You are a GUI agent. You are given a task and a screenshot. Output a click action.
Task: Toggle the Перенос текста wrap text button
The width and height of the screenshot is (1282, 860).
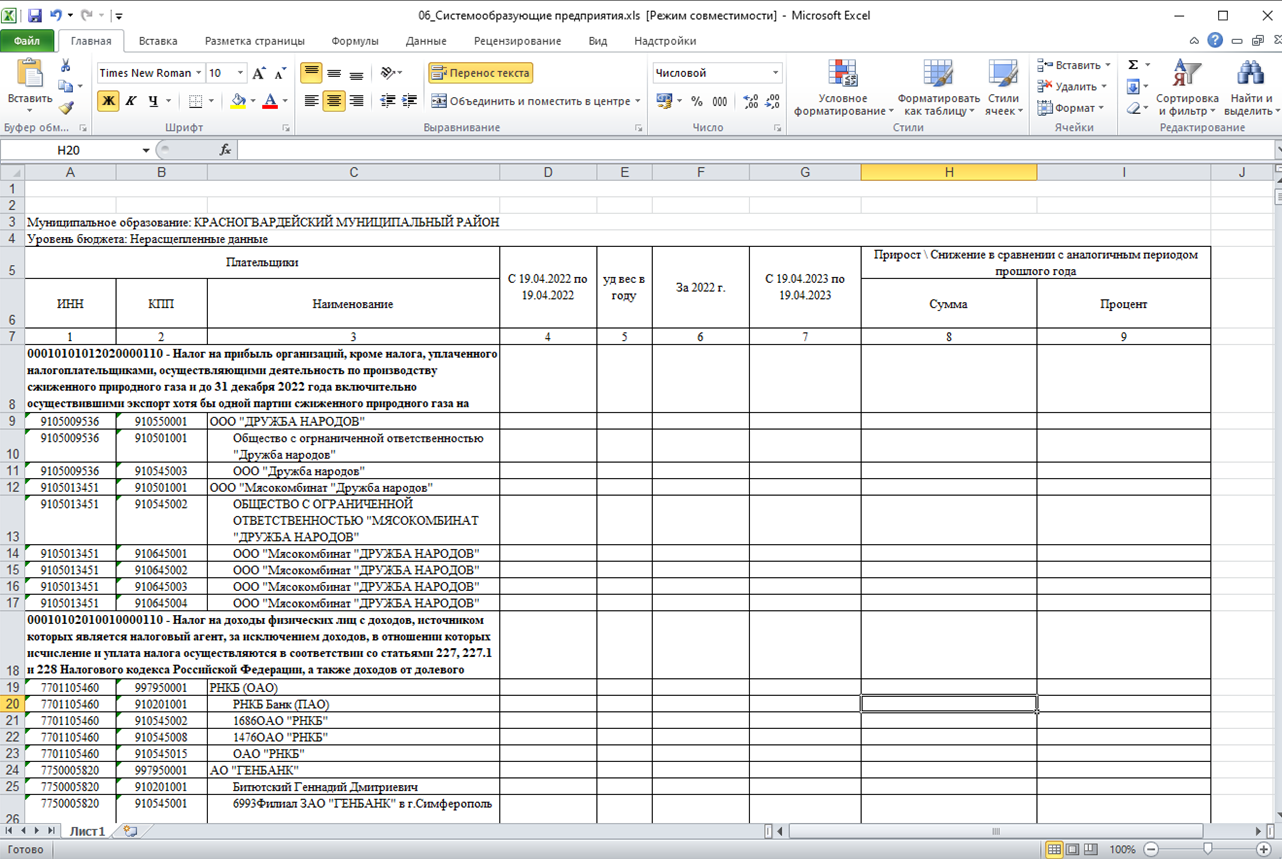tap(481, 73)
